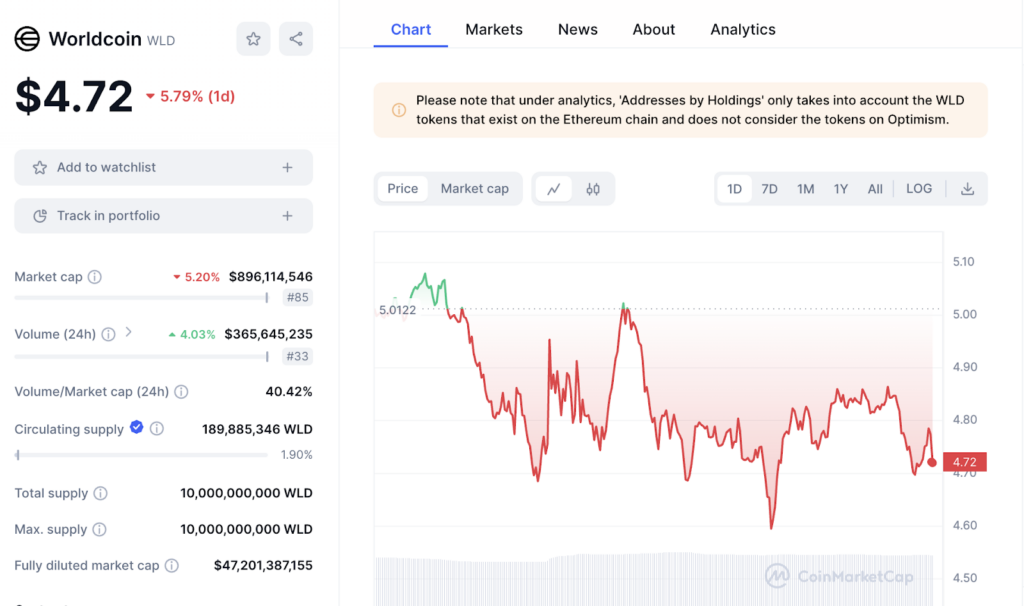
Task: Expand Volume (24h) chevron arrow
Action: (x=128, y=333)
